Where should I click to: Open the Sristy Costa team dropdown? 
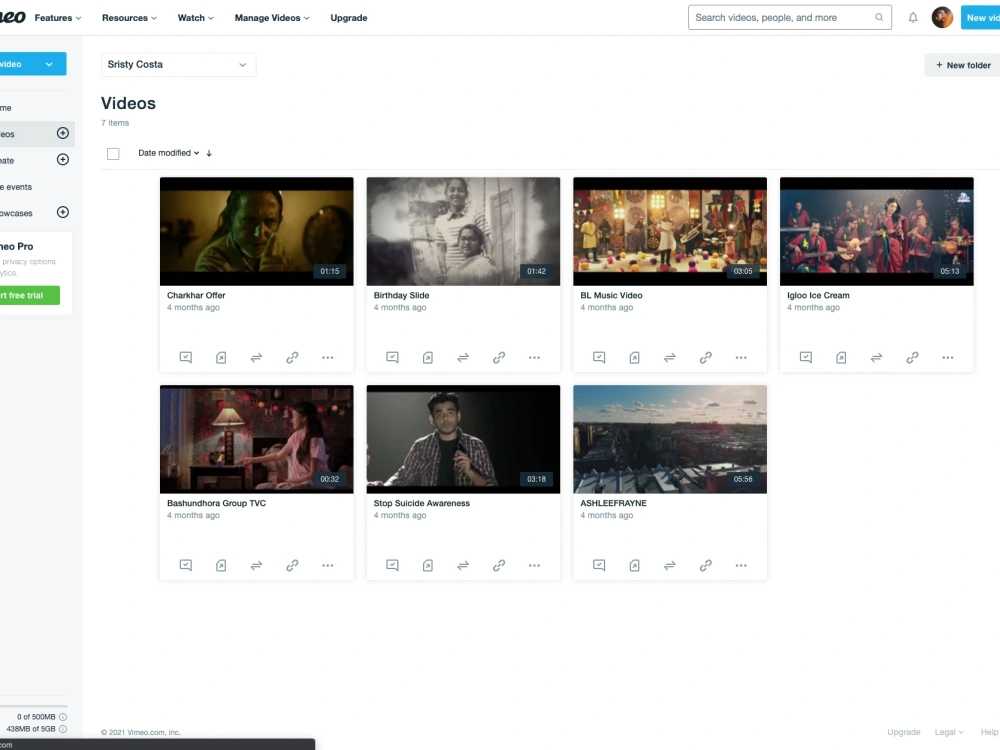pos(179,64)
